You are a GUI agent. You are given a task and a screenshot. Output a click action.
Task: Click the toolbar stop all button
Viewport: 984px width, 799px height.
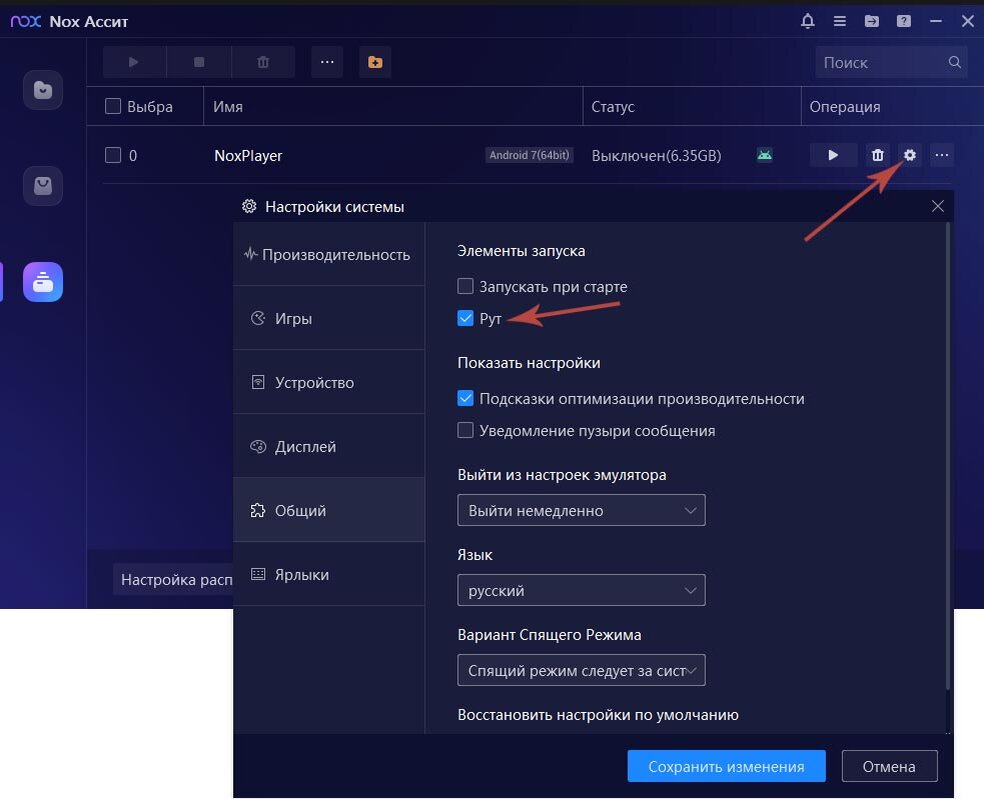(199, 62)
